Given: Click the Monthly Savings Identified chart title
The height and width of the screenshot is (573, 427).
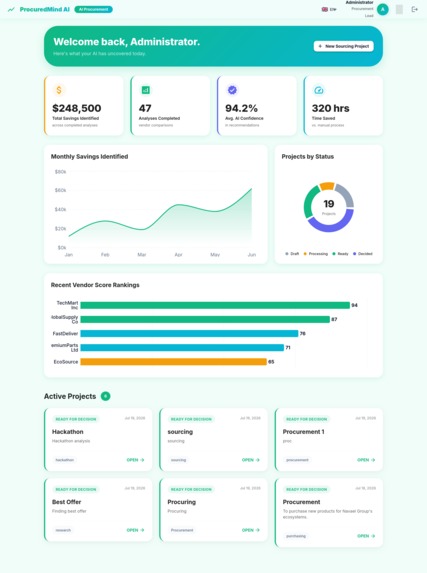Looking at the screenshot, I should point(90,156).
